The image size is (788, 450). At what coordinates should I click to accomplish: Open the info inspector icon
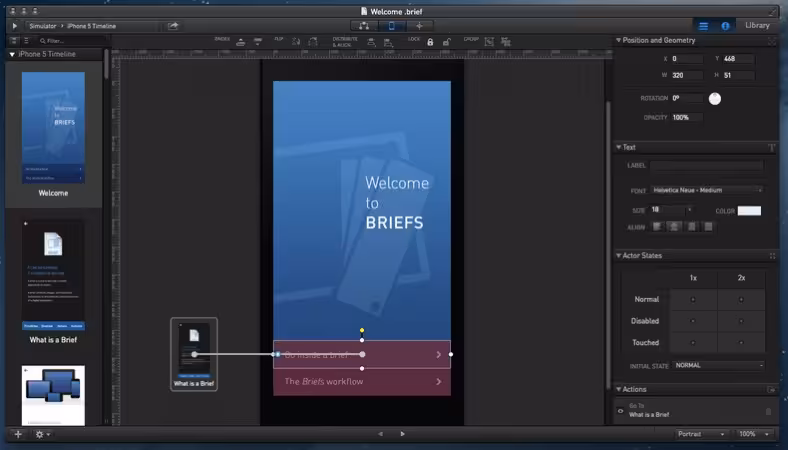pyautogui.click(x=725, y=26)
